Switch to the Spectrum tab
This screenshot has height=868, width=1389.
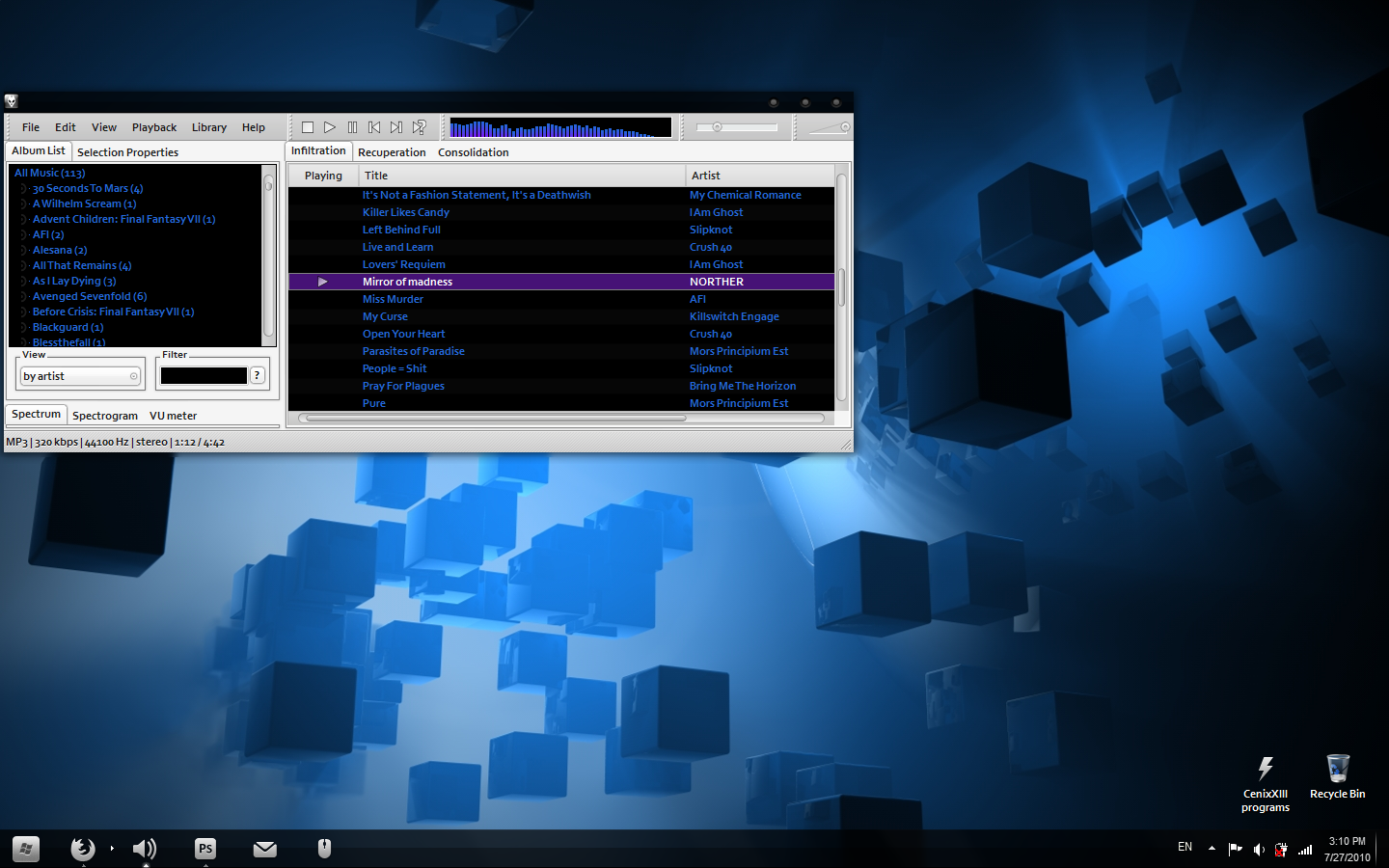click(37, 414)
